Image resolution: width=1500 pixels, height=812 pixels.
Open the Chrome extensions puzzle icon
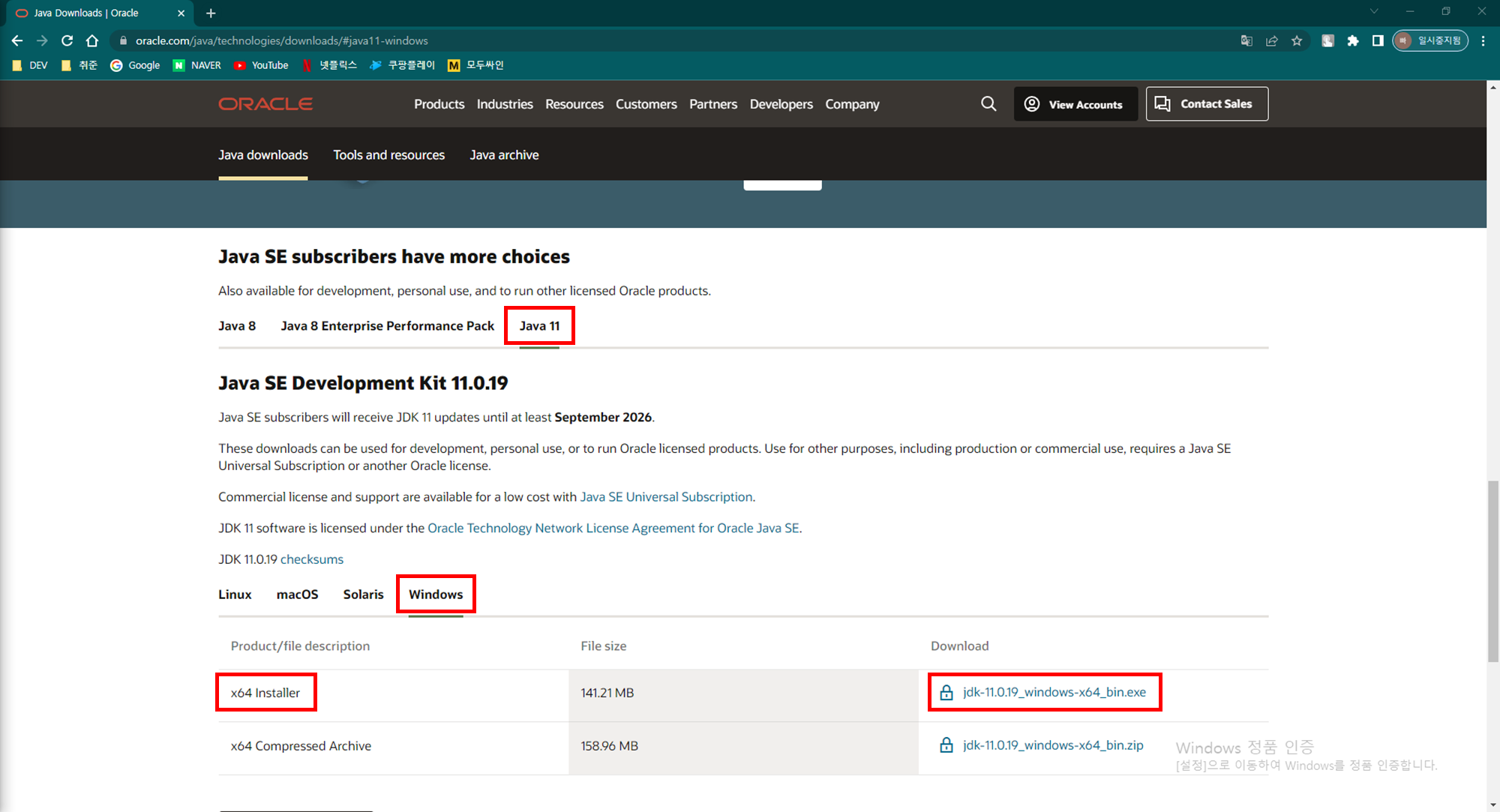coord(1352,40)
